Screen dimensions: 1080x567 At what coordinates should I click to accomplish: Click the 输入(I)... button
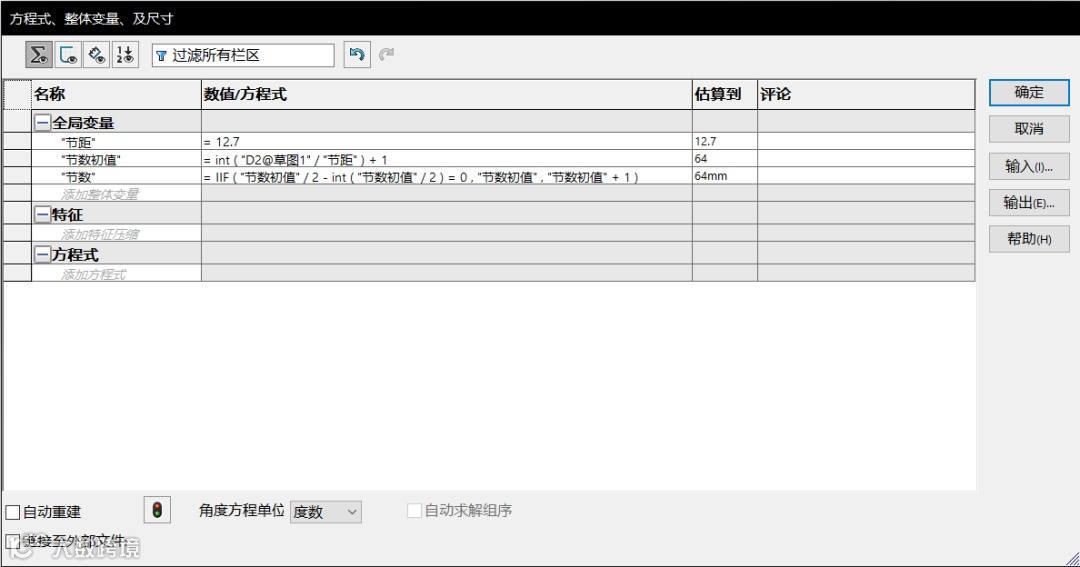coord(1029,166)
